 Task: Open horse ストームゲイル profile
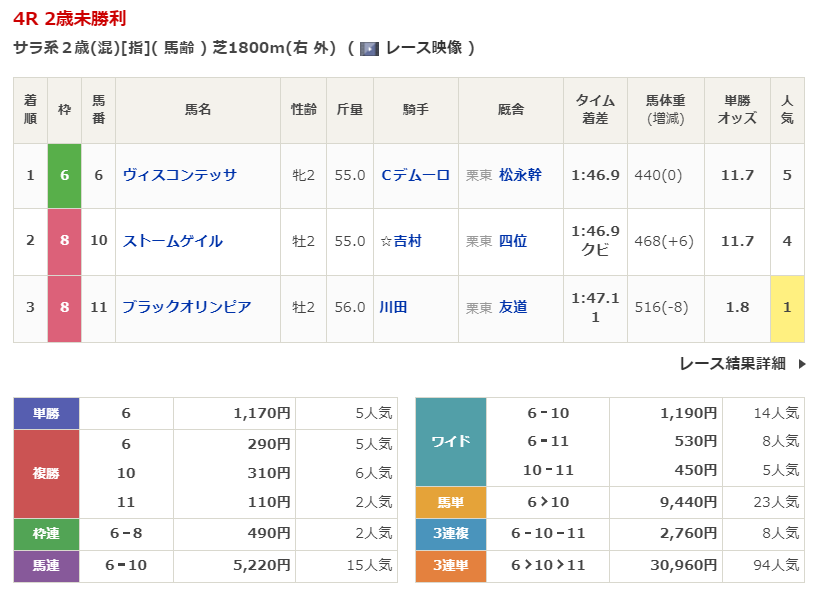[173, 241]
